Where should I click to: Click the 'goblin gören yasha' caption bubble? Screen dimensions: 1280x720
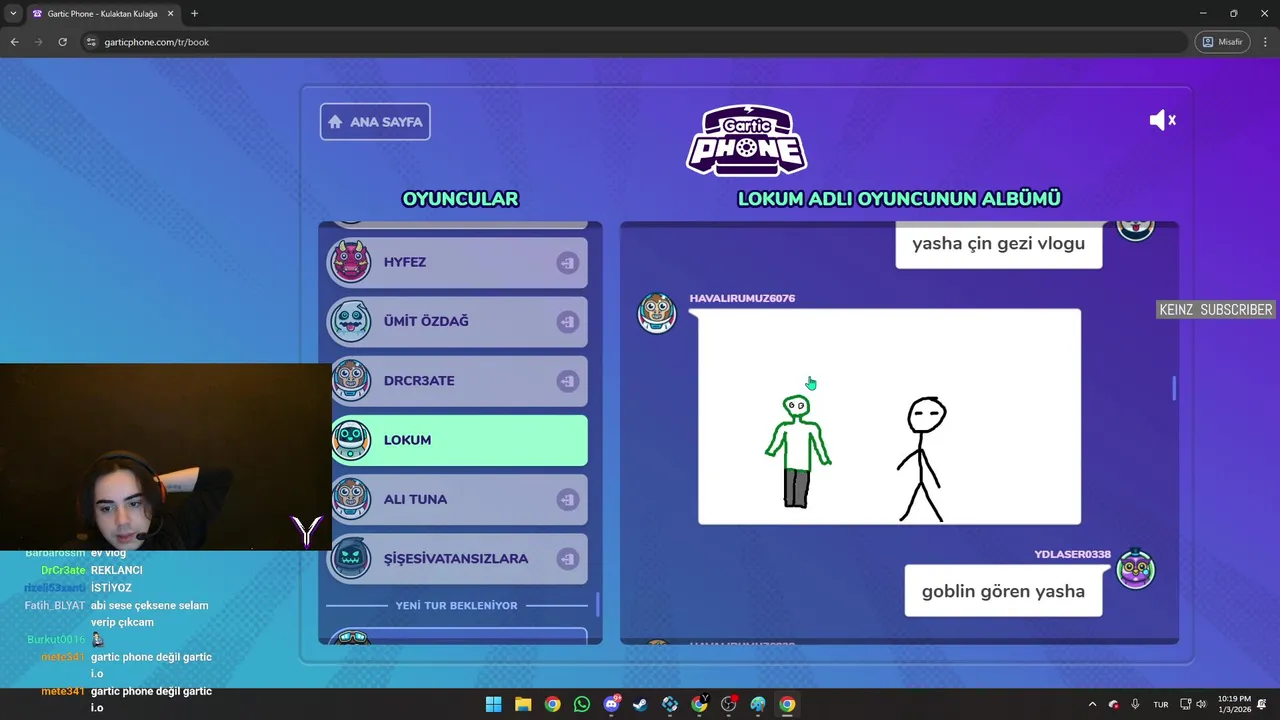(x=1003, y=591)
